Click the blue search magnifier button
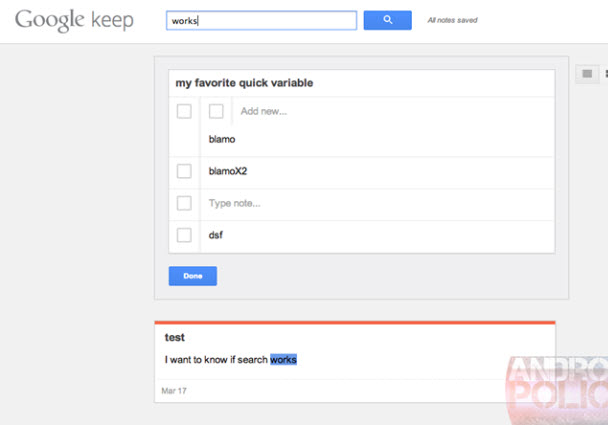The height and width of the screenshot is (425, 608). 388,20
